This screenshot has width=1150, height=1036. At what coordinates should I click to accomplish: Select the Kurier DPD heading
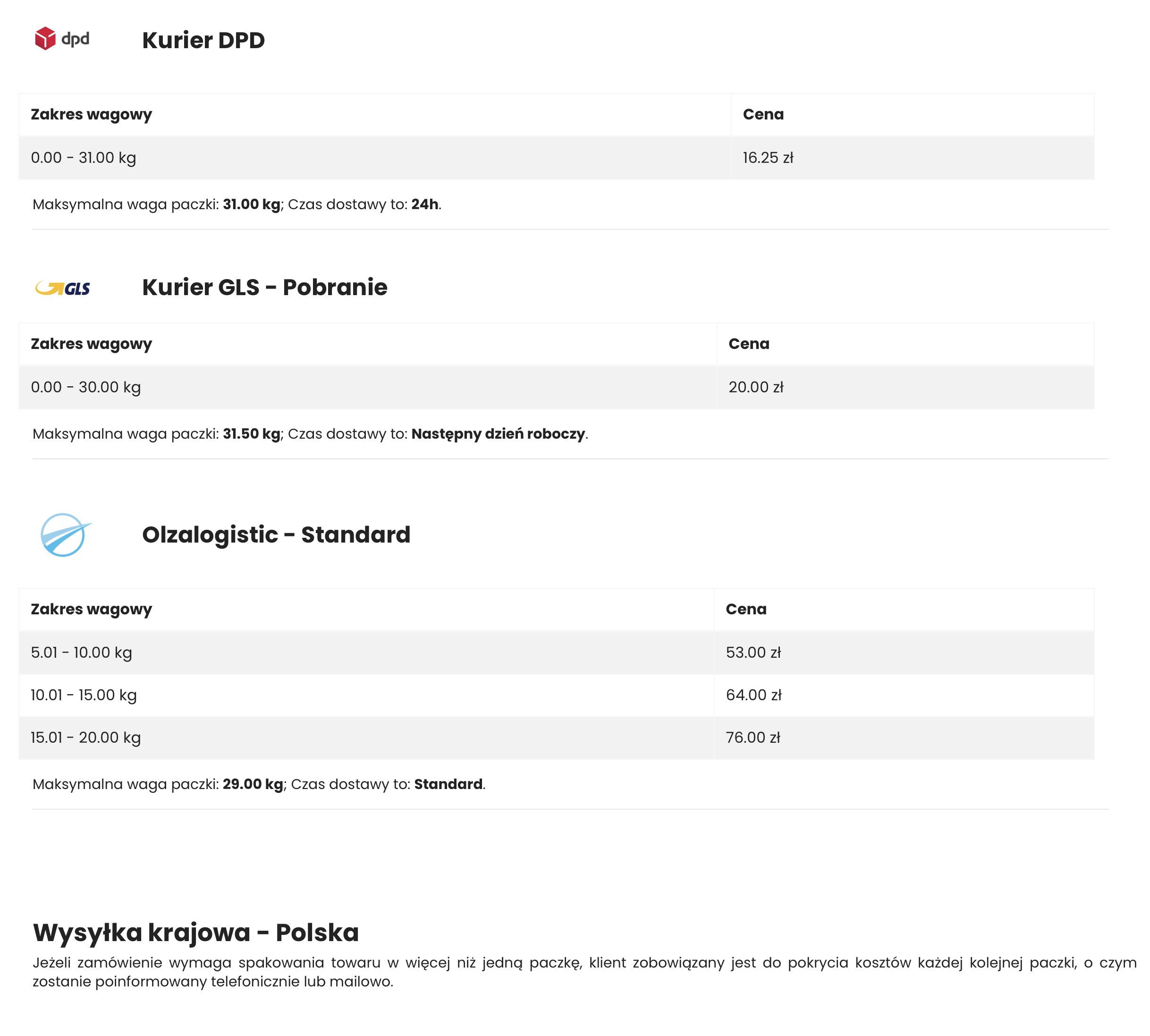tap(203, 41)
